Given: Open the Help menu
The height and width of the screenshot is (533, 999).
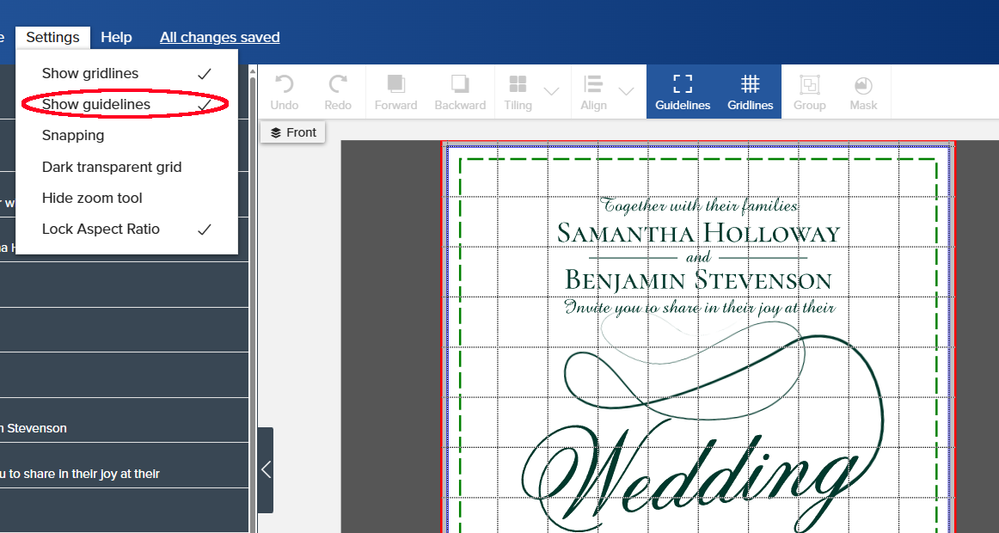Looking at the screenshot, I should pyautogui.click(x=116, y=37).
